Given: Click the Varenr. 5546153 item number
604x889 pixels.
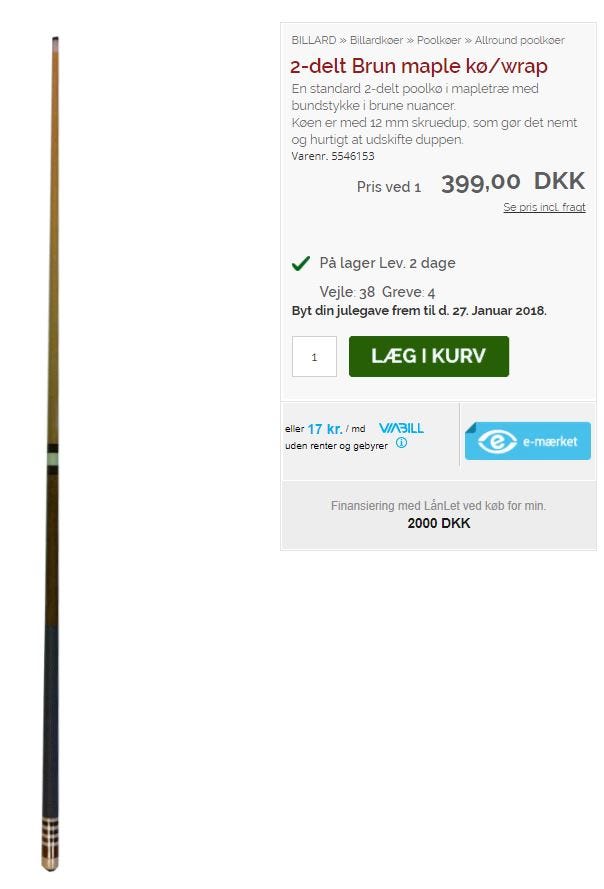Looking at the screenshot, I should (333, 156).
